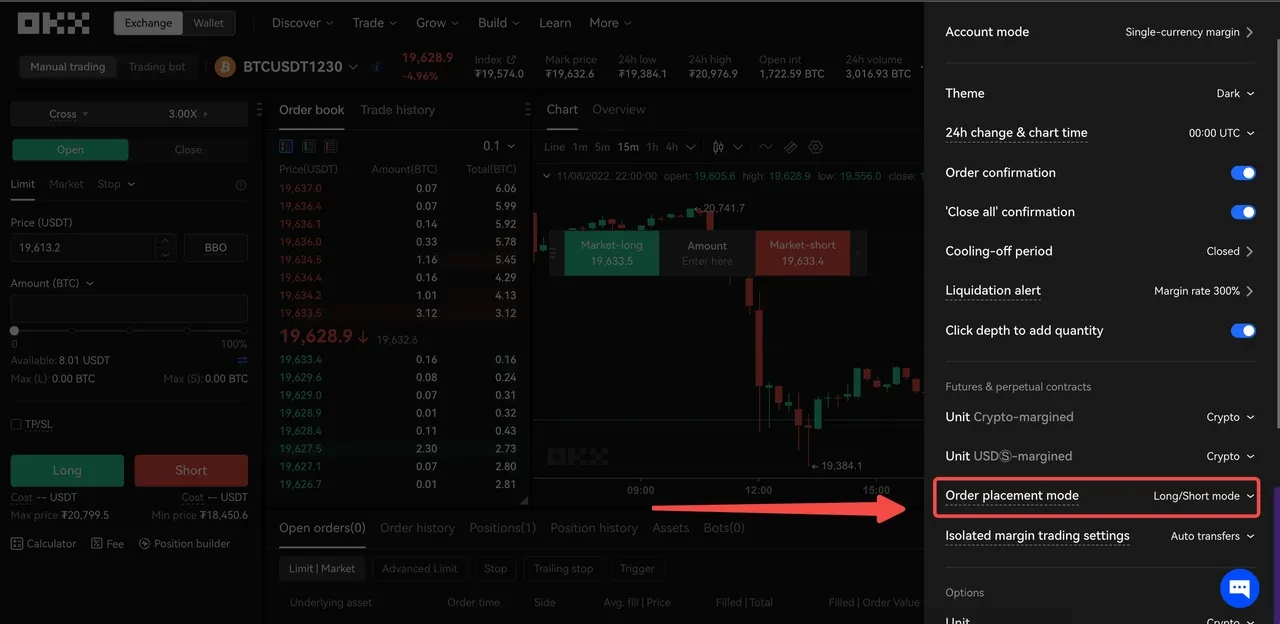Select Trading bot mode
This screenshot has height=624, width=1280.
tap(157, 67)
